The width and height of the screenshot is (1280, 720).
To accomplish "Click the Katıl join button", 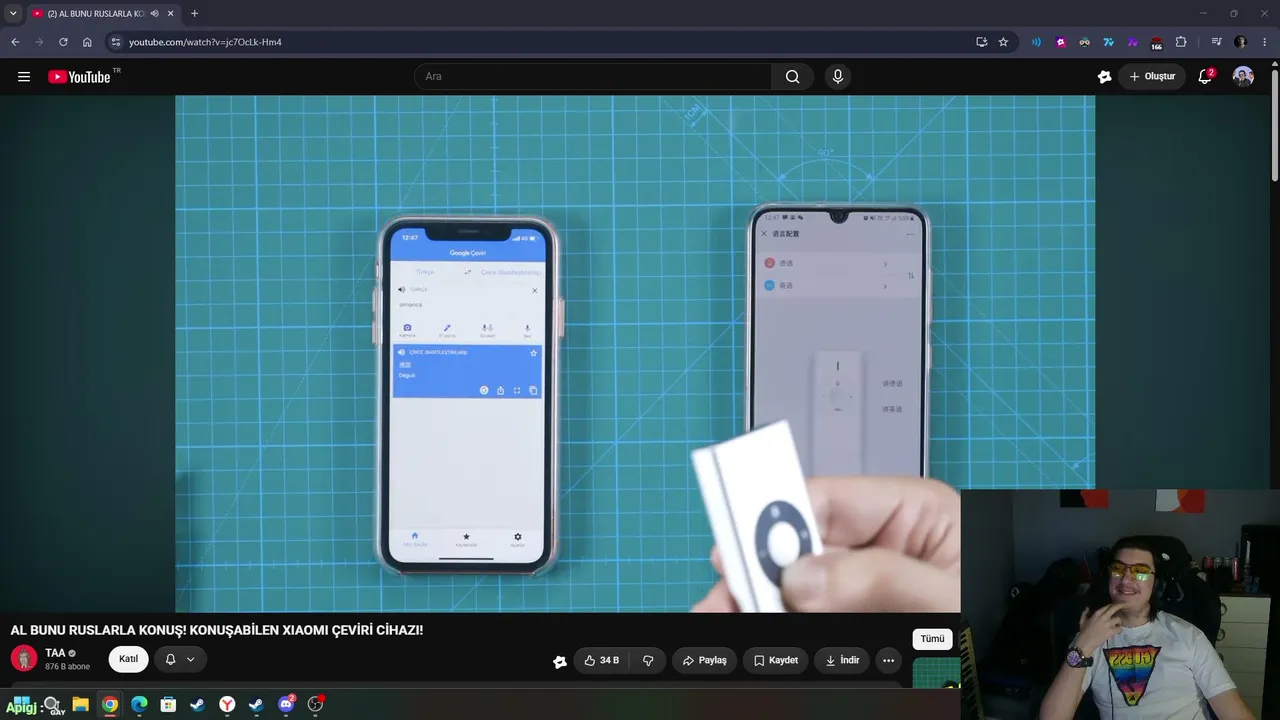I will pos(129,659).
